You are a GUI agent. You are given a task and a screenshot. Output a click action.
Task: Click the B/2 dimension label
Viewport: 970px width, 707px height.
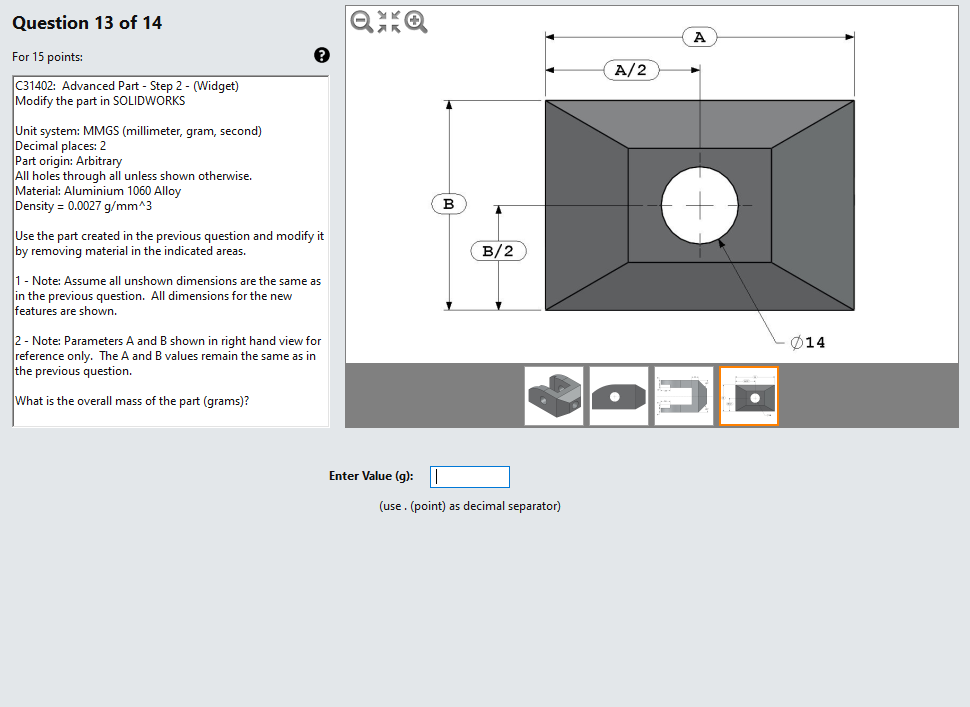pyautogui.click(x=497, y=251)
